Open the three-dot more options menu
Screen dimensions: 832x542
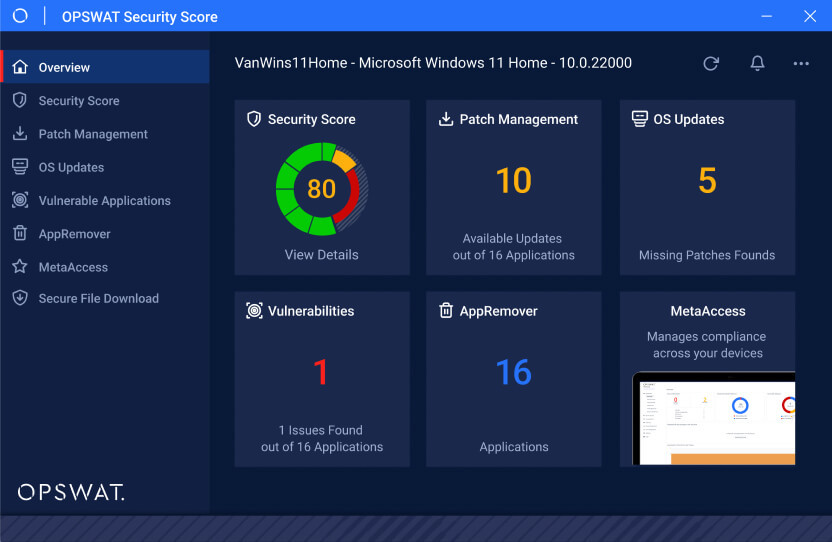[x=801, y=63]
